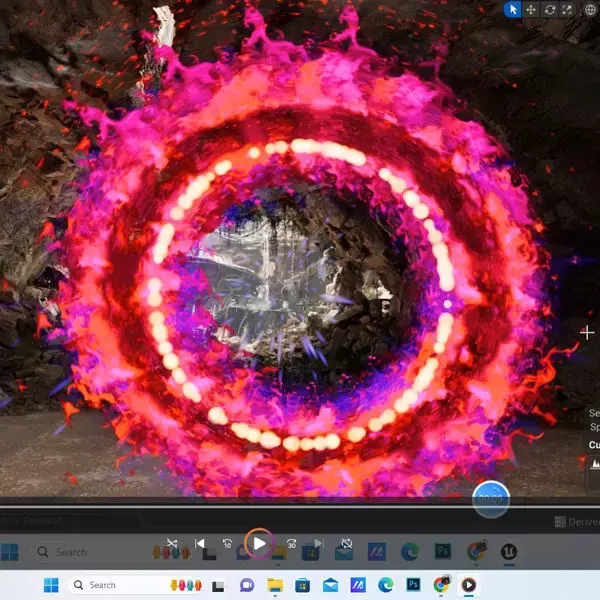Pick the Scale gizmo tool
Viewport: 600px width, 600px height.
click(x=567, y=10)
